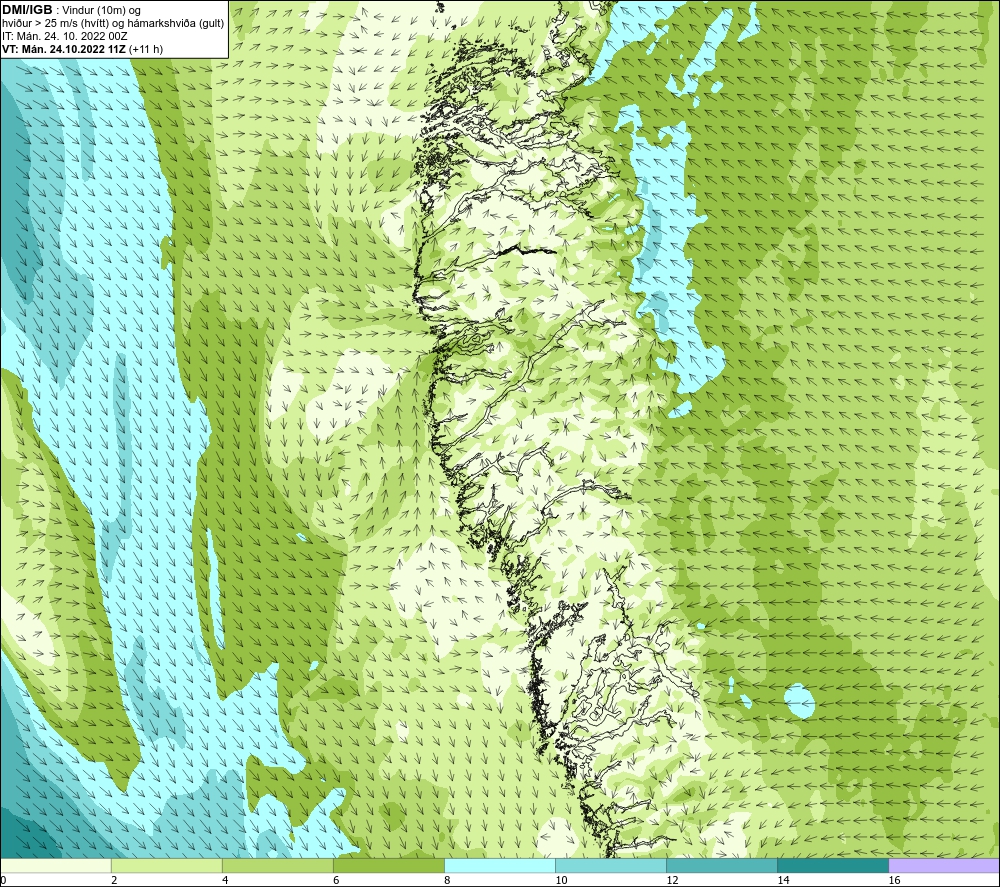Click the 12–14 m/s teal legend swatch
Screen dimensions: 1000x887
point(722,866)
